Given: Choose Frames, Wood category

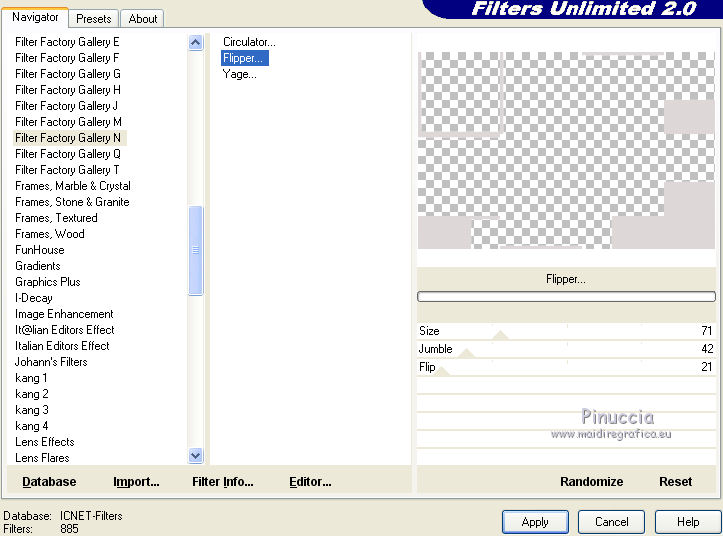Looking at the screenshot, I should pyautogui.click(x=50, y=234).
